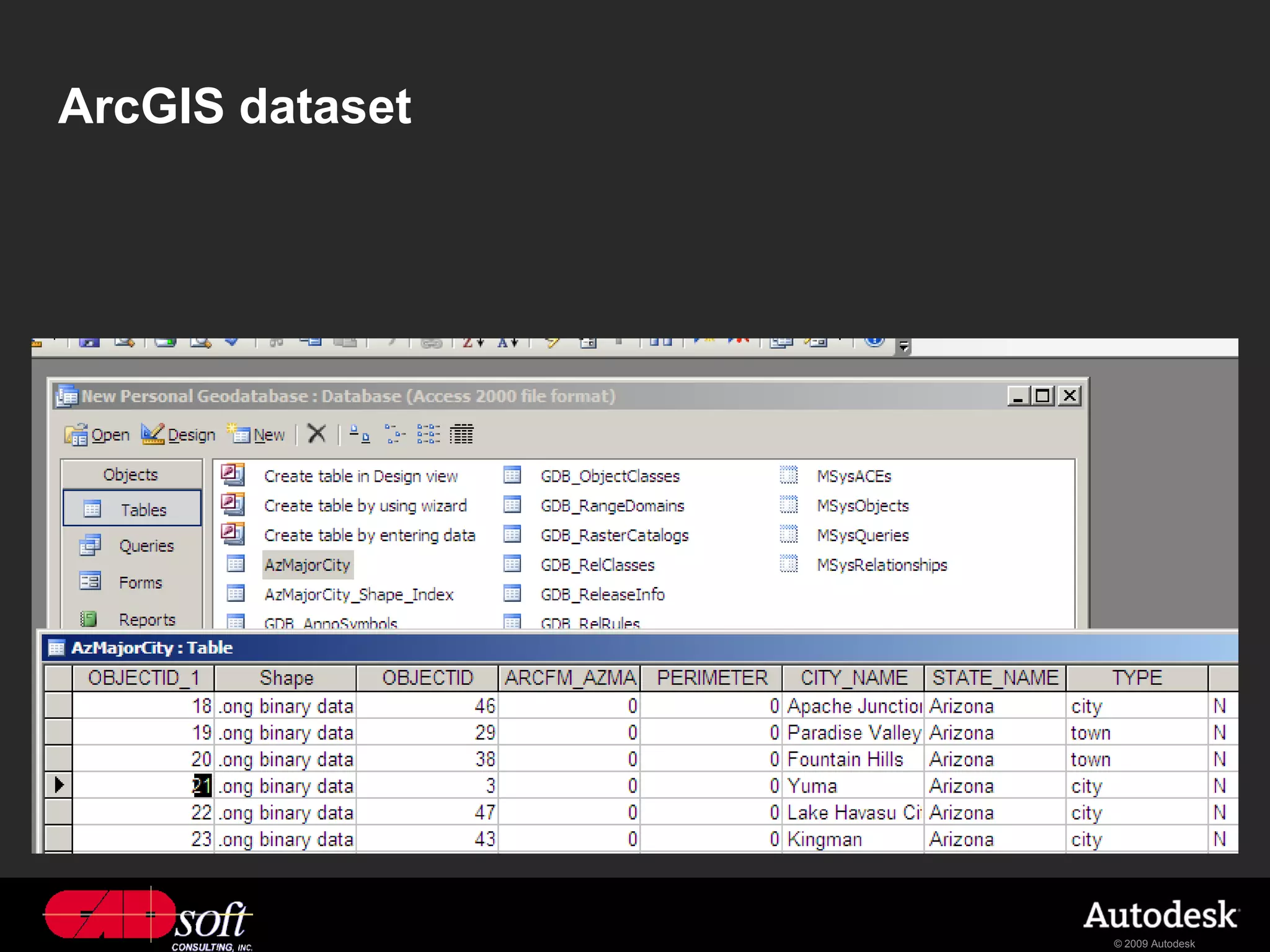Switch to Details view icon
This screenshot has width=1270, height=952.
461,434
